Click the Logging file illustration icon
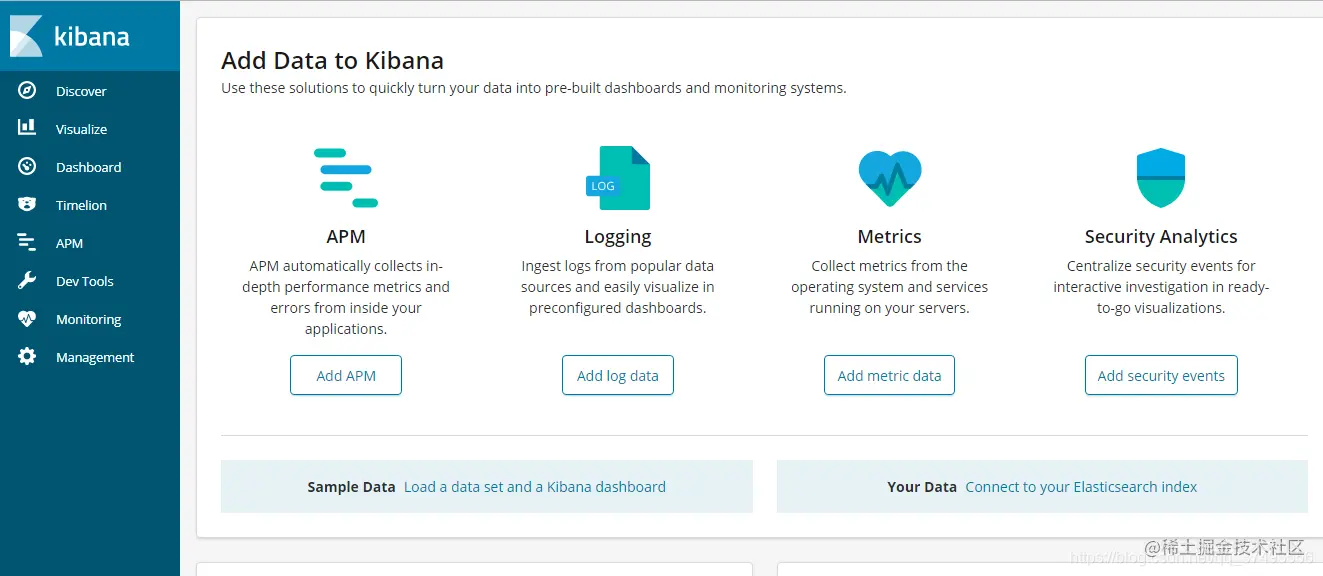 [x=619, y=178]
